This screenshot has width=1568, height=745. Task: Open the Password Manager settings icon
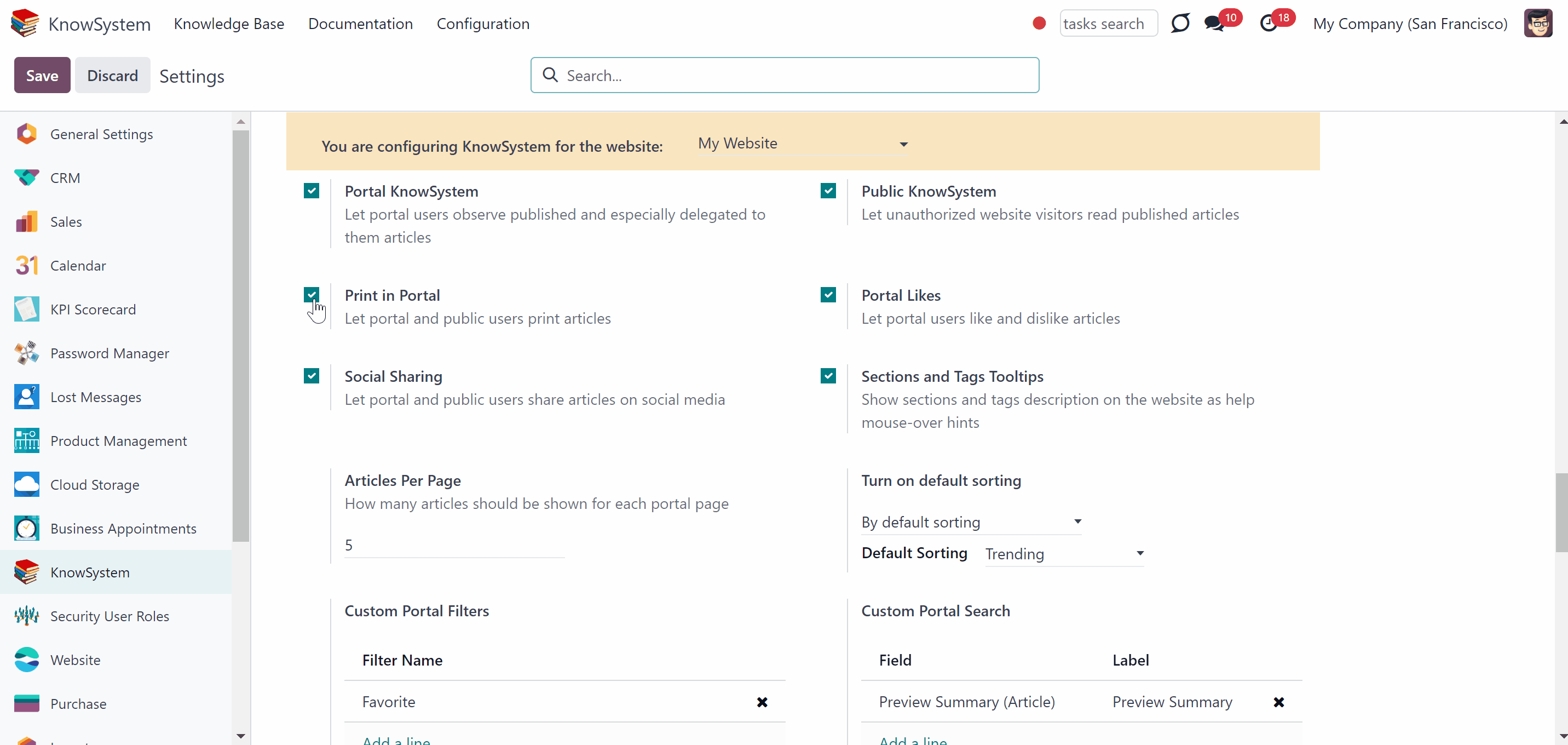coord(27,353)
